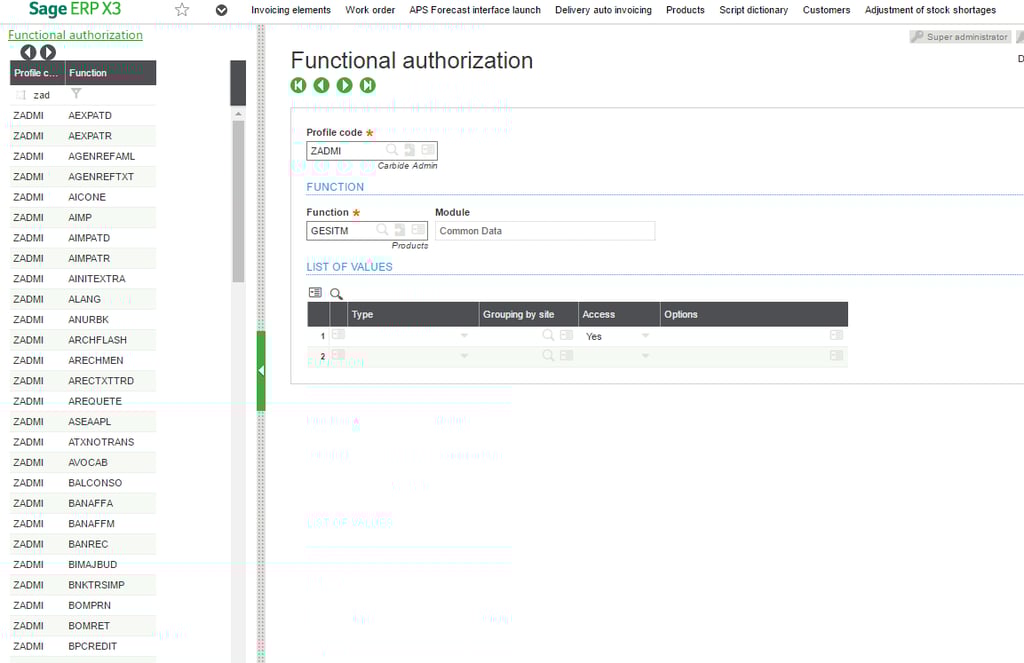Click row 1 Options card icon
The height and width of the screenshot is (663, 1024).
coord(836,335)
